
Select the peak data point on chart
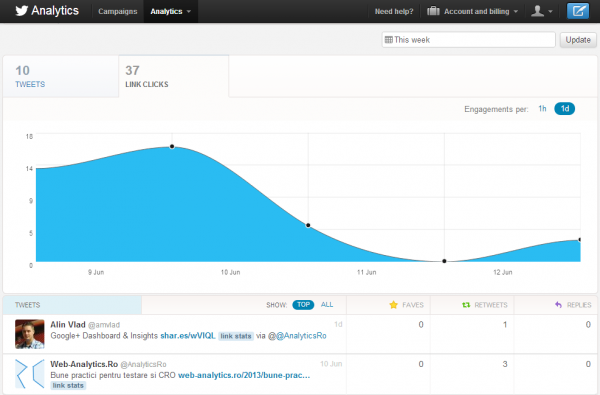click(x=172, y=146)
